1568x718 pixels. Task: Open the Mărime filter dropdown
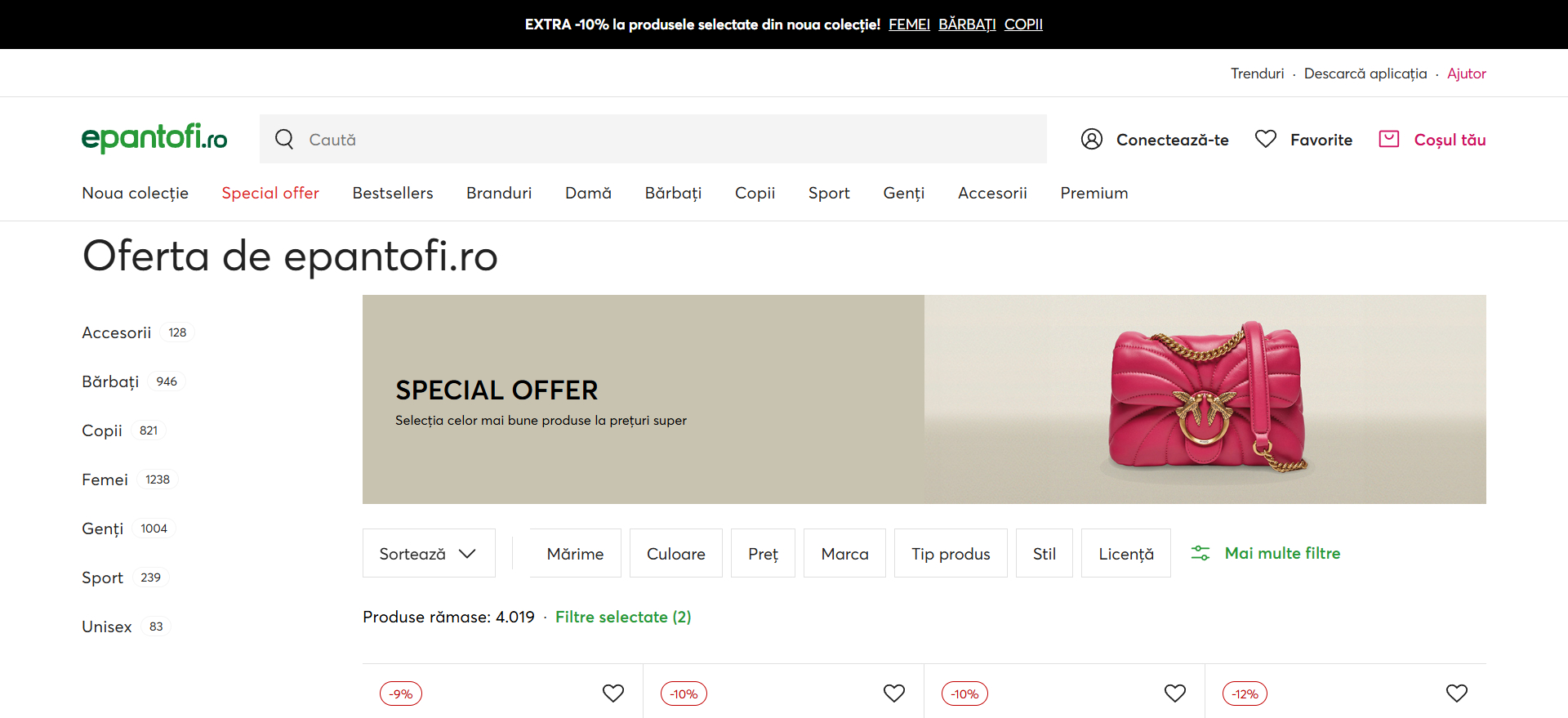[575, 553]
